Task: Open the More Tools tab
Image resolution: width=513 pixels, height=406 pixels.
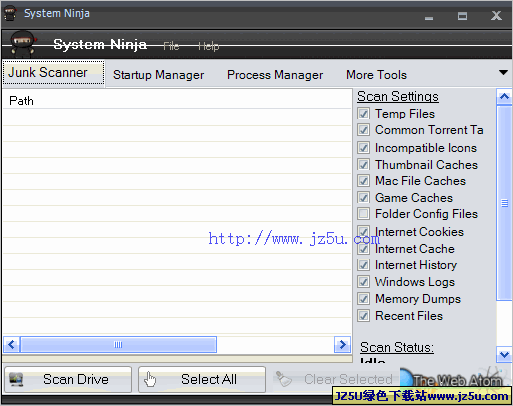Action: 376,75
